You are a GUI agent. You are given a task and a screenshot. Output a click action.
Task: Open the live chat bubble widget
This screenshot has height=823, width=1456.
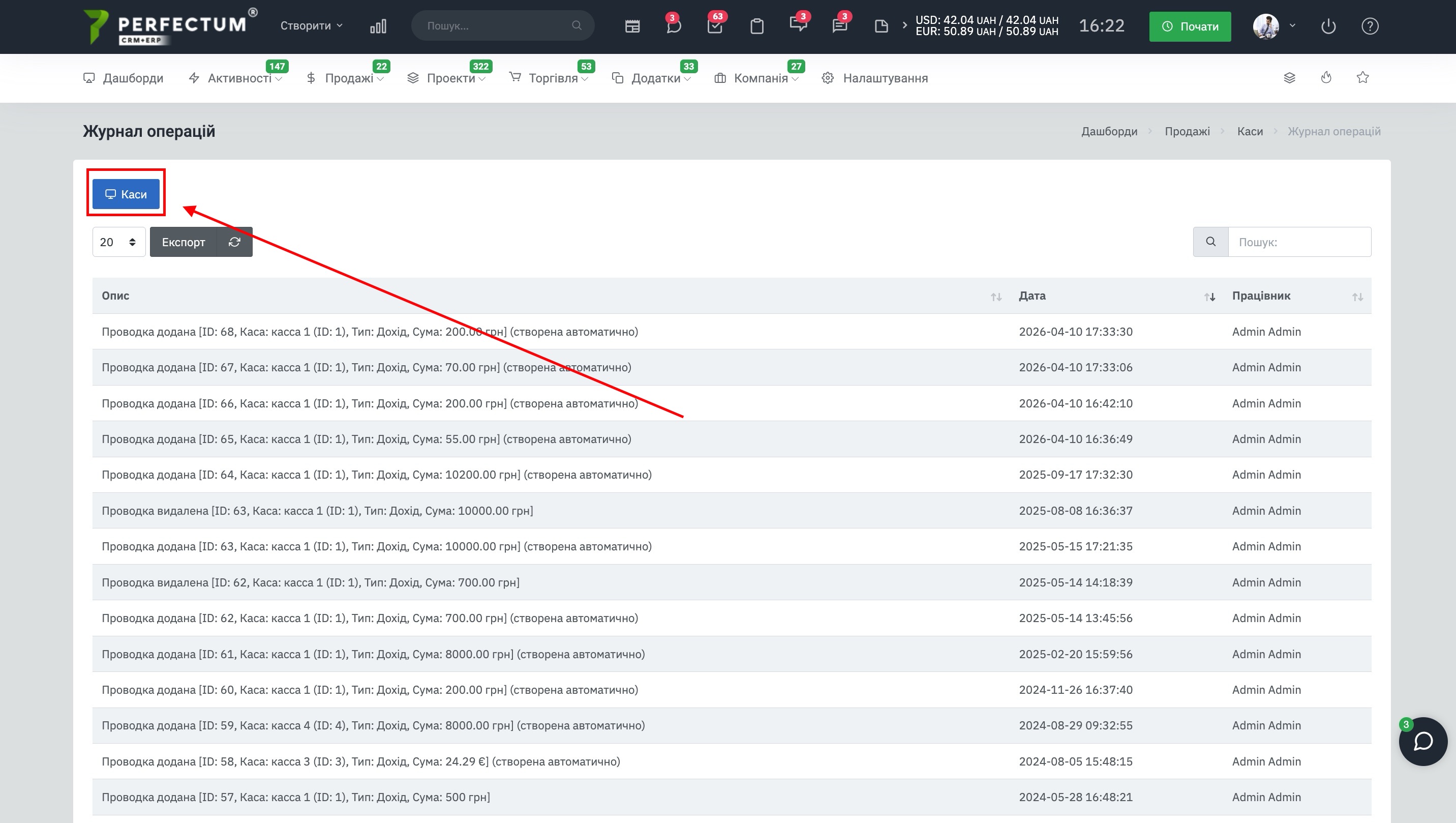pyautogui.click(x=1422, y=741)
